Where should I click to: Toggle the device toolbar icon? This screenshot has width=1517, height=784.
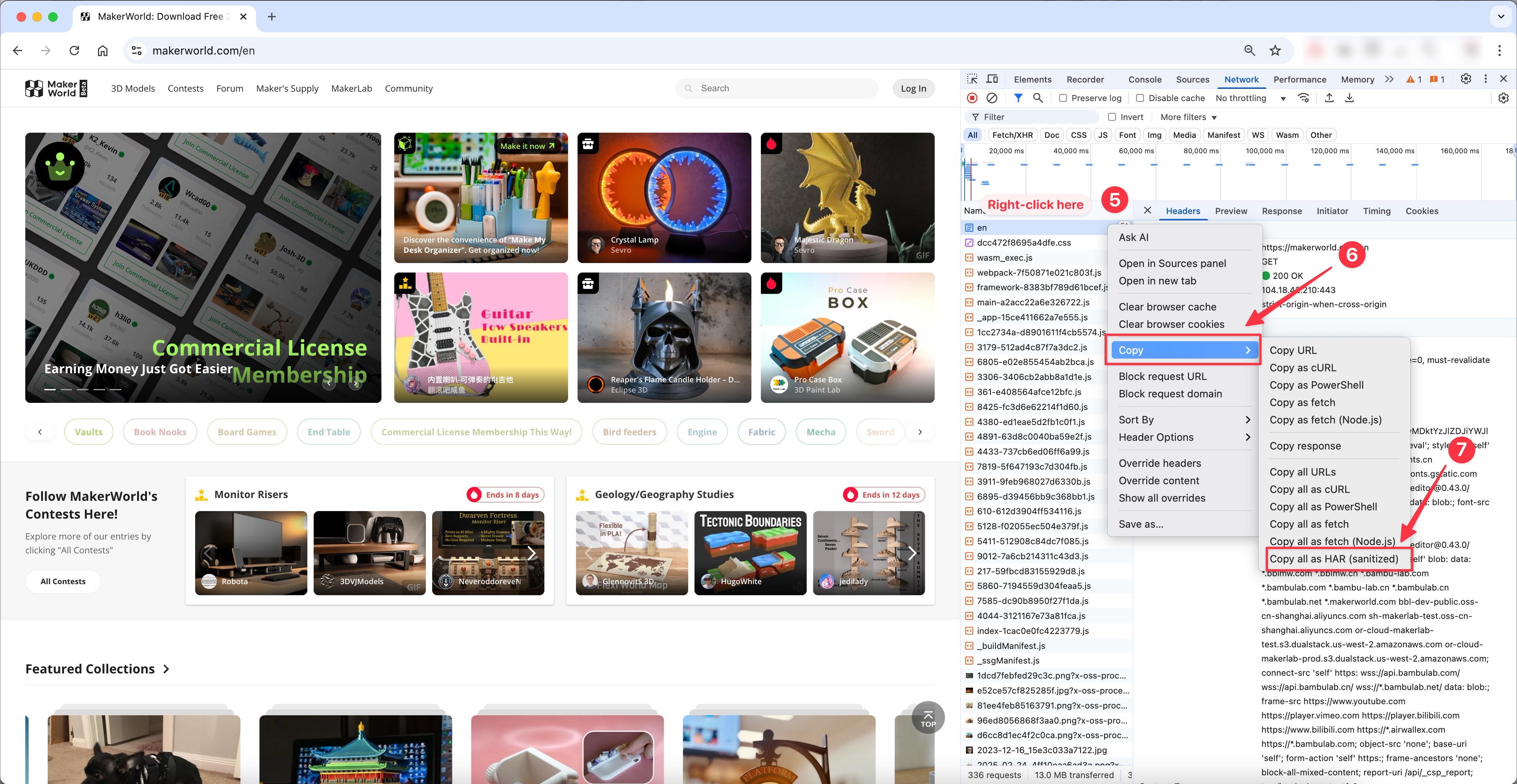pos(992,79)
